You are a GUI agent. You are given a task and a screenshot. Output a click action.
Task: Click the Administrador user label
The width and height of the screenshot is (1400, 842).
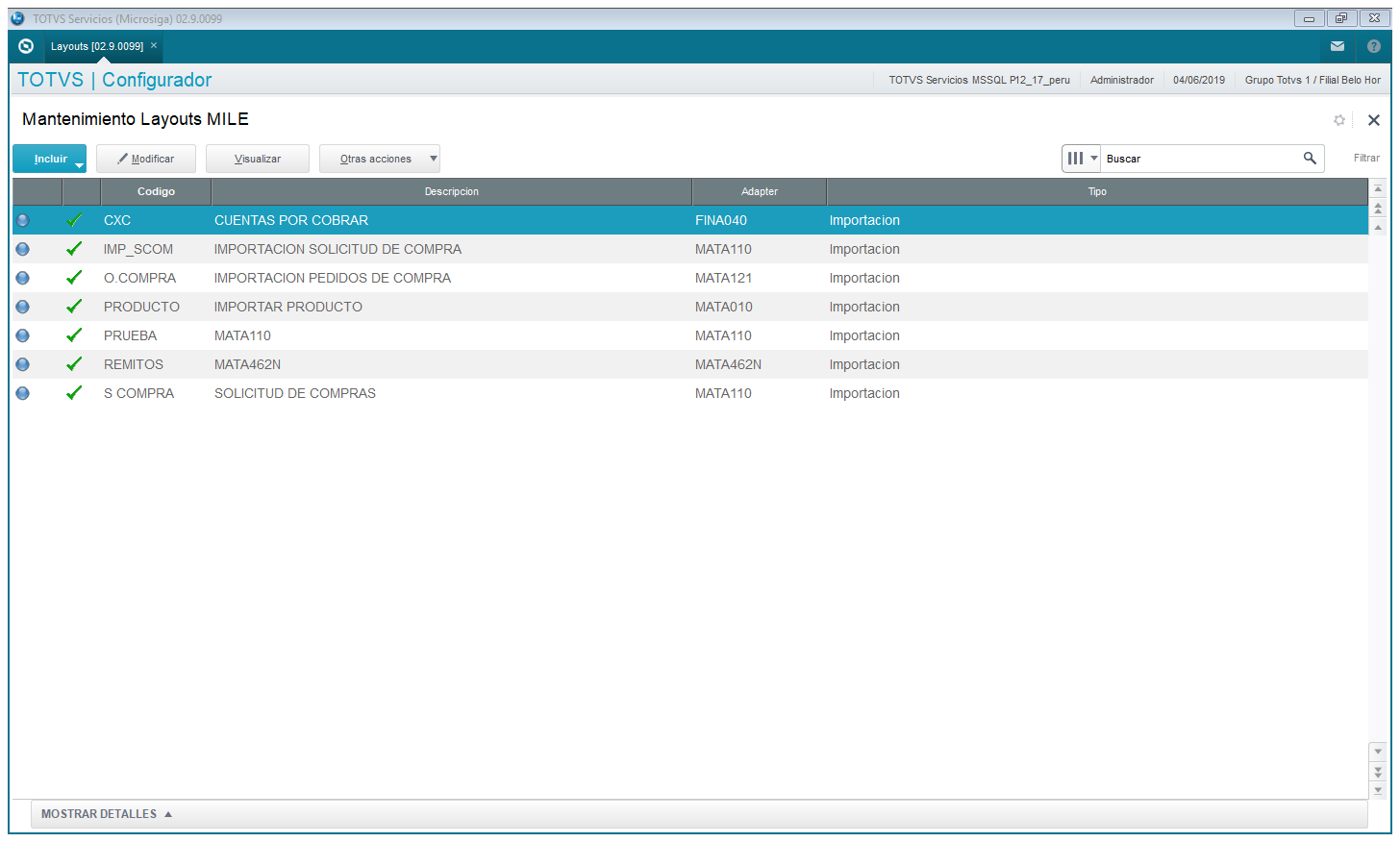point(1122,80)
